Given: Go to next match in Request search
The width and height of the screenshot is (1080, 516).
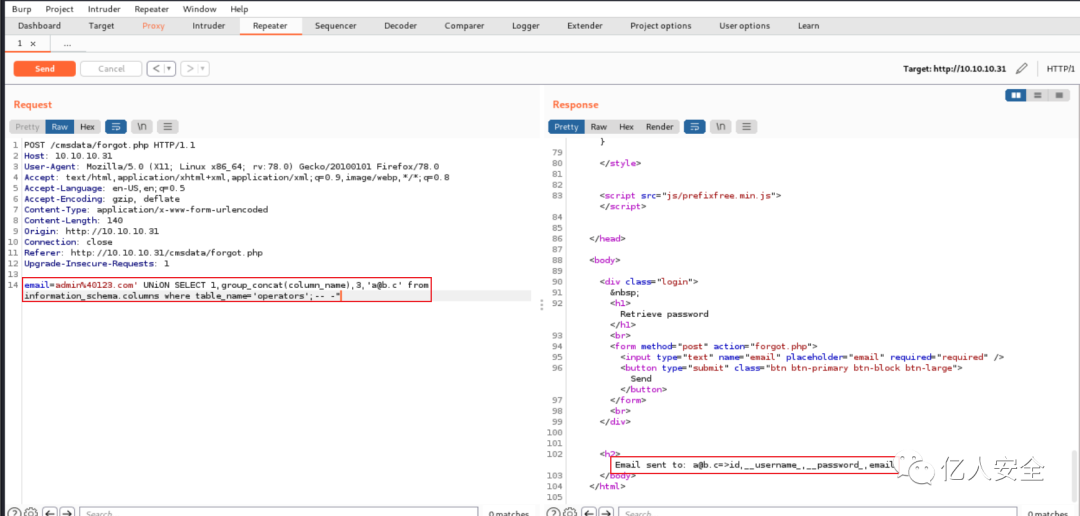Looking at the screenshot, I should (x=67, y=513).
